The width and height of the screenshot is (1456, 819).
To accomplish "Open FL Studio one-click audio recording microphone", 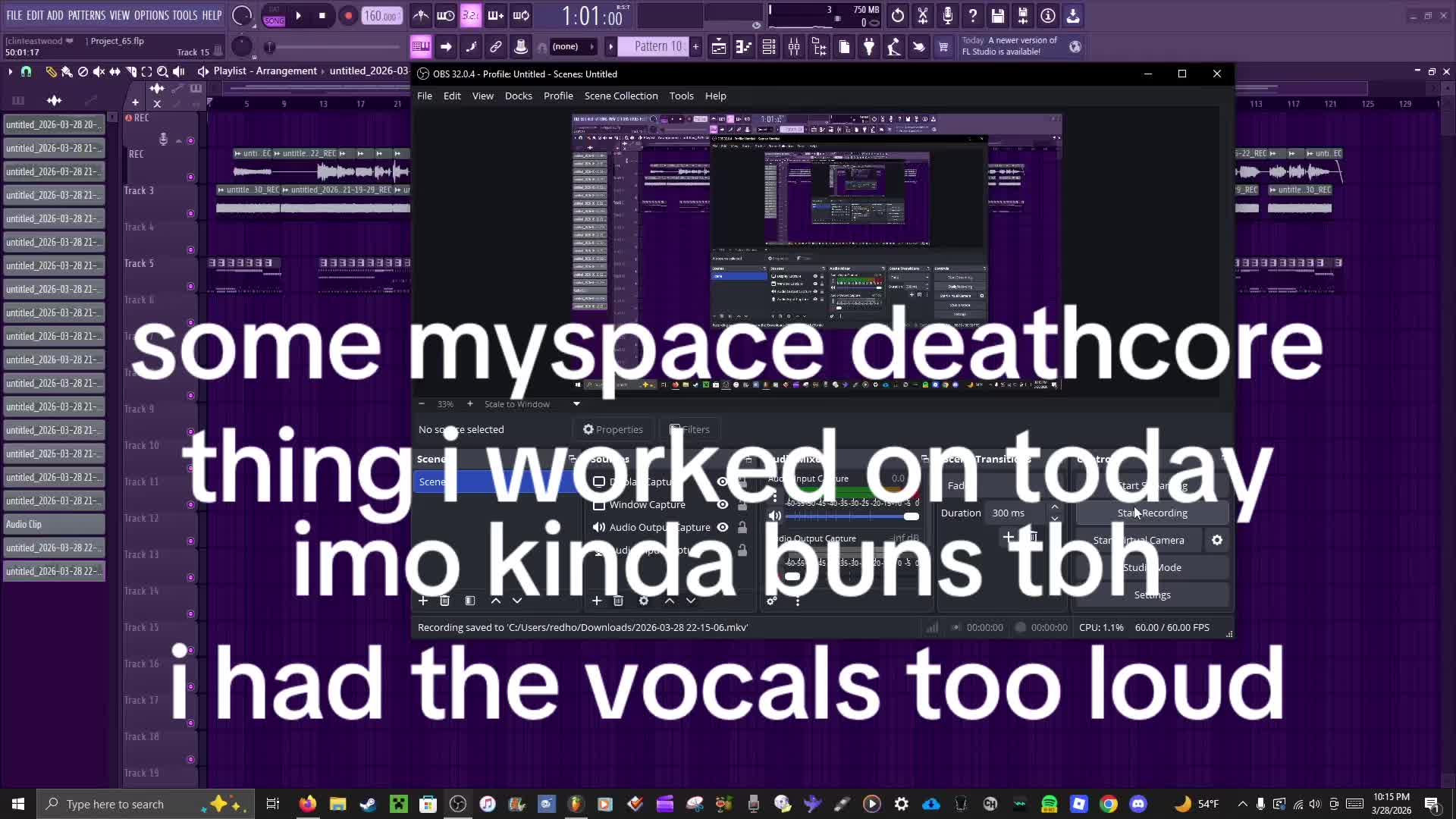I will click(x=948, y=15).
